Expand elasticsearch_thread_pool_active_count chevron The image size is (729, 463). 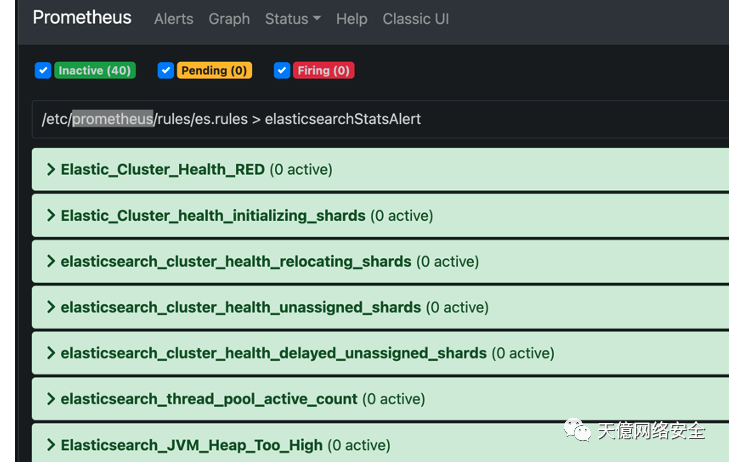coord(51,399)
